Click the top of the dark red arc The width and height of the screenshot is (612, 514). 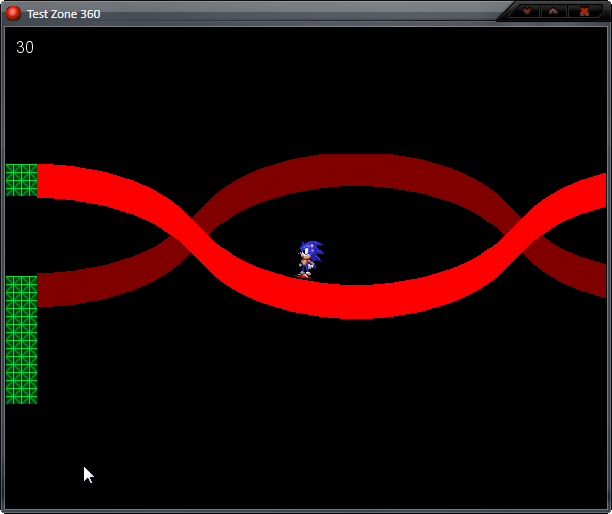pyautogui.click(x=355, y=170)
